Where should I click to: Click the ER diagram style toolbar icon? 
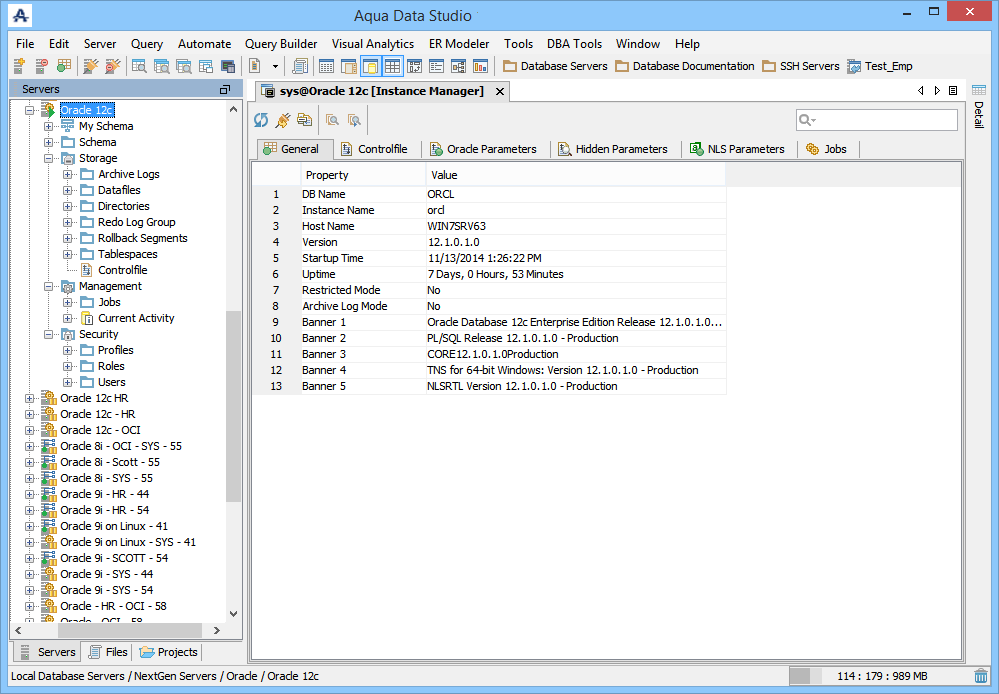(x=415, y=66)
